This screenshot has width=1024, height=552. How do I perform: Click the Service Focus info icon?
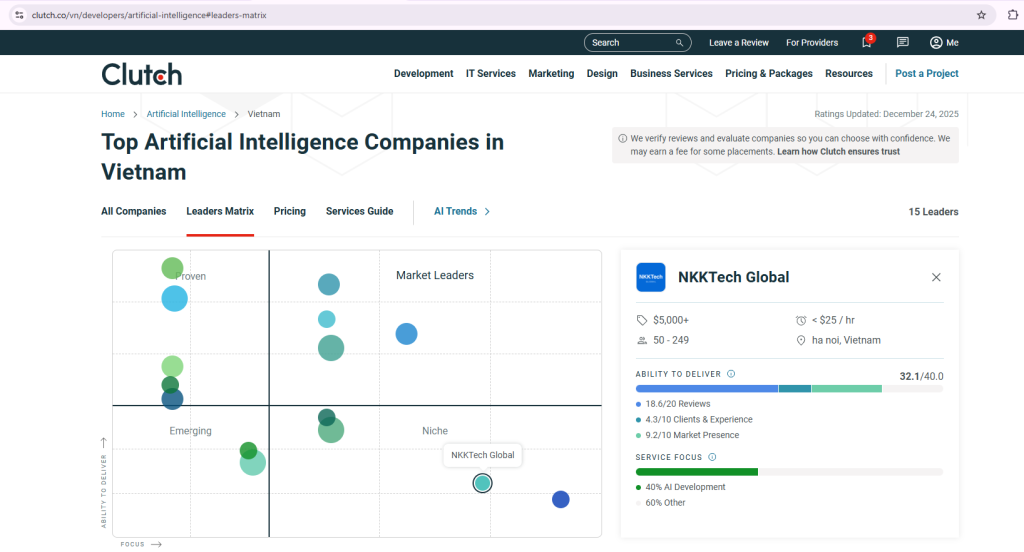(x=712, y=457)
